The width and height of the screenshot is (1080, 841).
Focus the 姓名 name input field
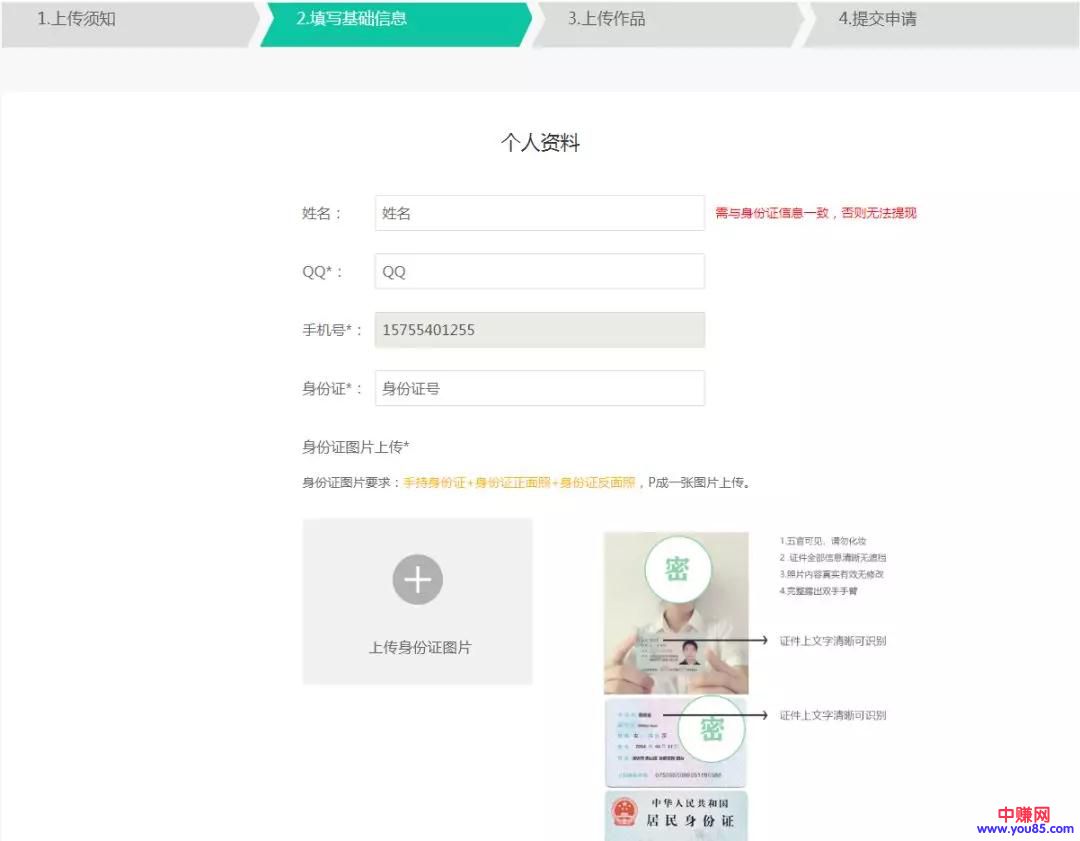pos(539,213)
